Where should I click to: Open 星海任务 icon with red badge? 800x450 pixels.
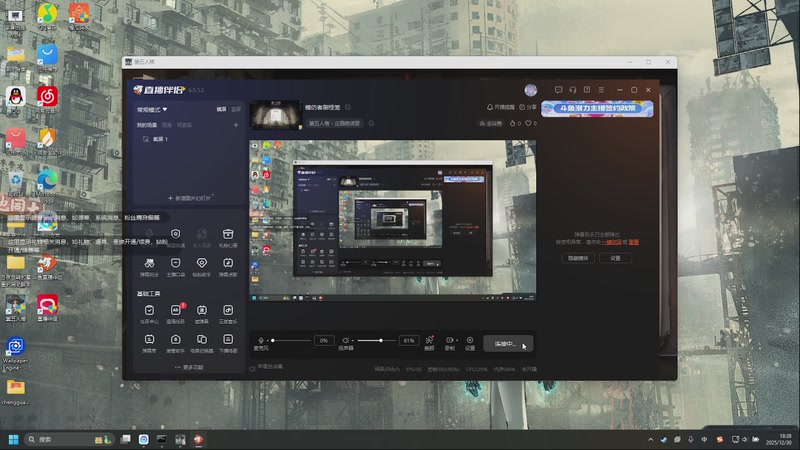point(176,310)
